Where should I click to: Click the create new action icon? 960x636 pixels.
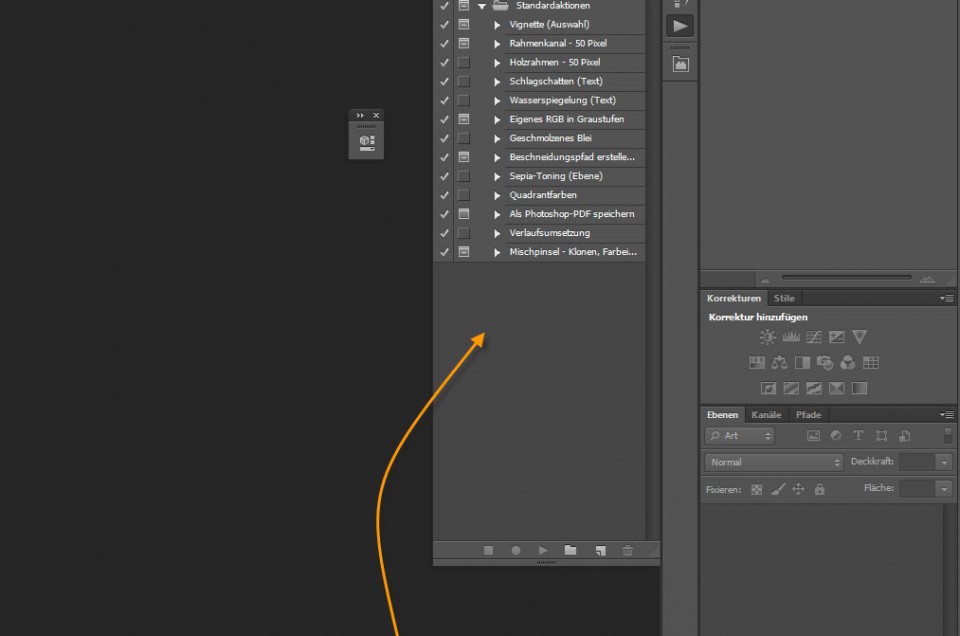click(600, 550)
